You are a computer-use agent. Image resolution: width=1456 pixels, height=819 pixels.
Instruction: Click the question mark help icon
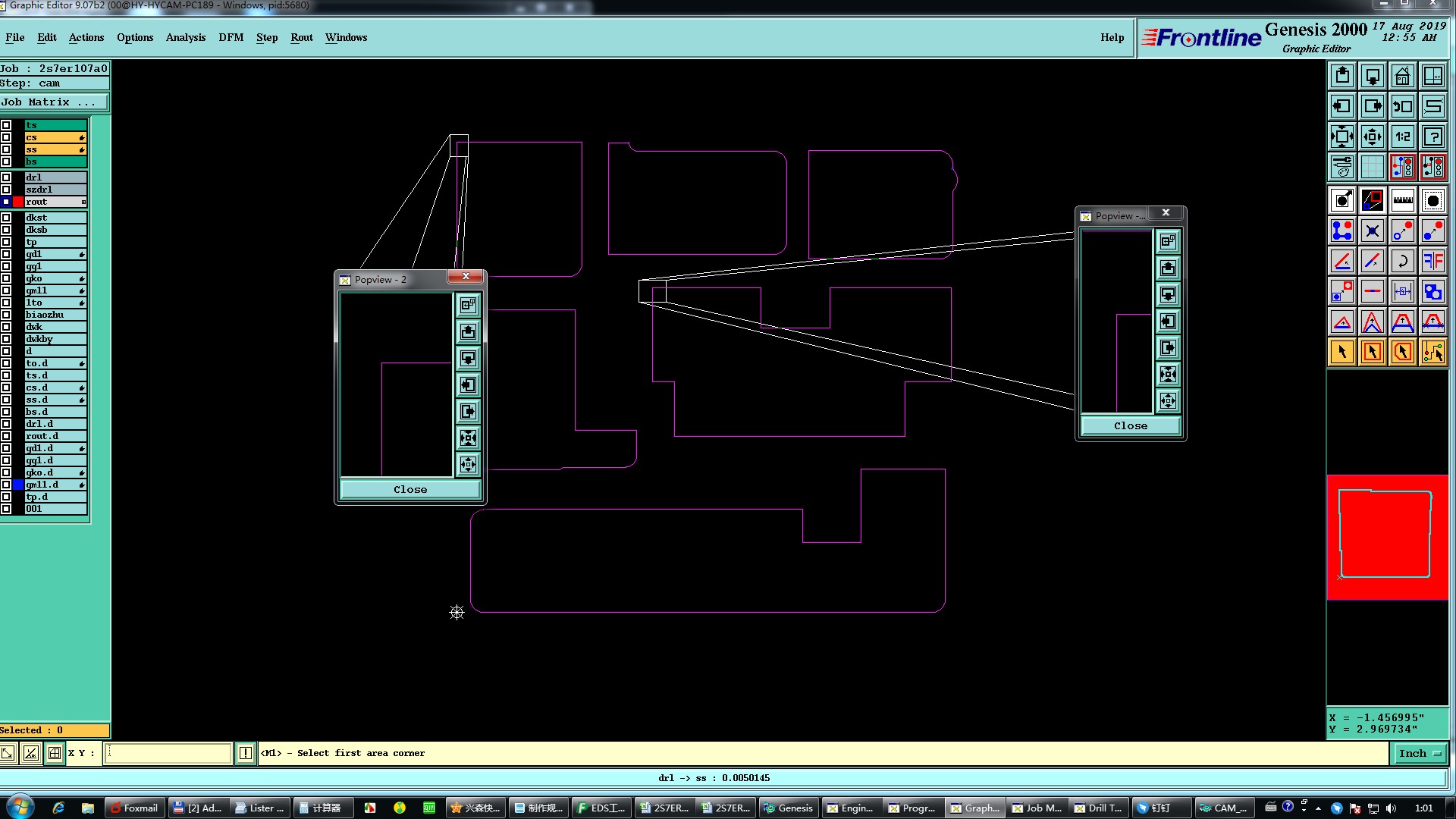click(1432, 136)
